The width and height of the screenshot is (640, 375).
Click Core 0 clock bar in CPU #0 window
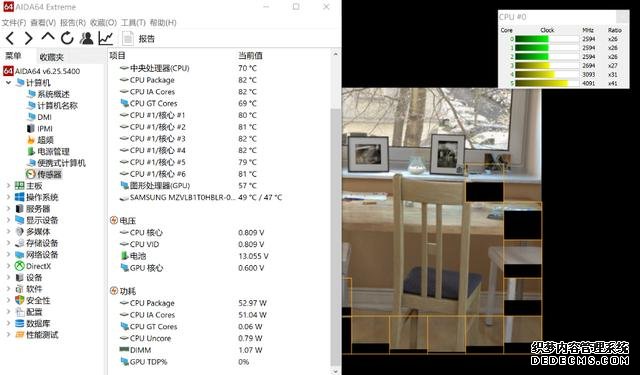pyautogui.click(x=546, y=39)
